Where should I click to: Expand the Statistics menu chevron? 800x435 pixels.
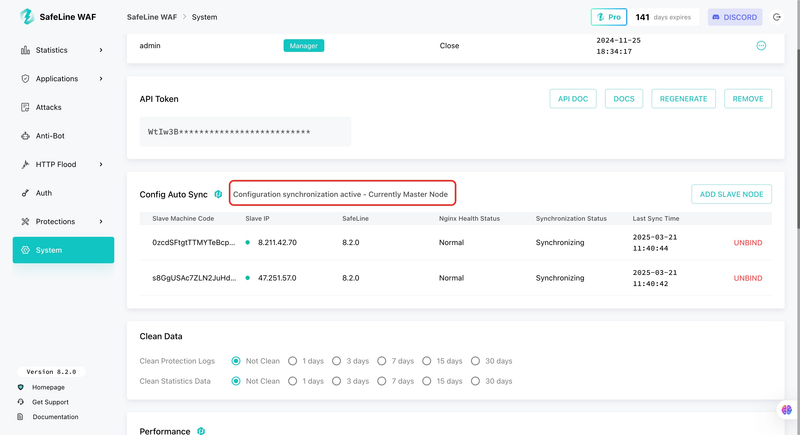101,50
